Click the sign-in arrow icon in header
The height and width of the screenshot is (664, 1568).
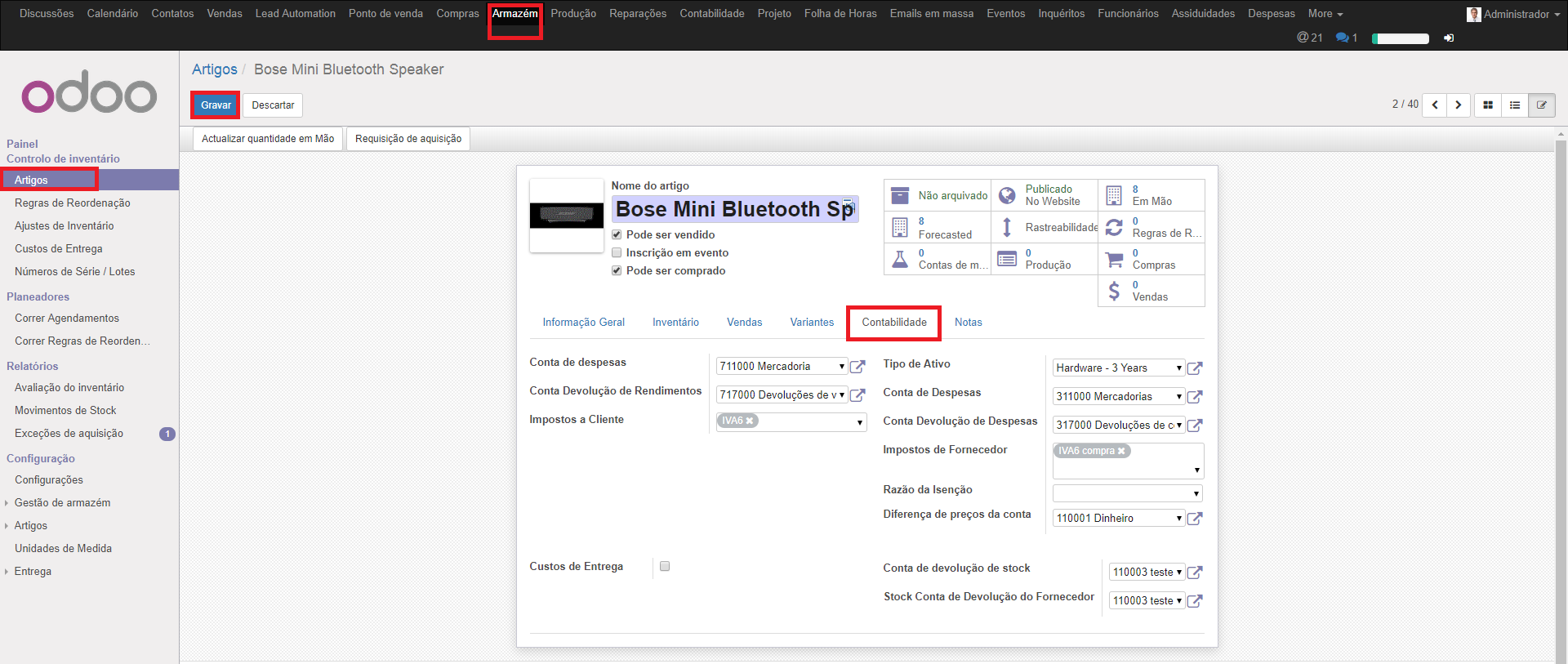(1449, 38)
